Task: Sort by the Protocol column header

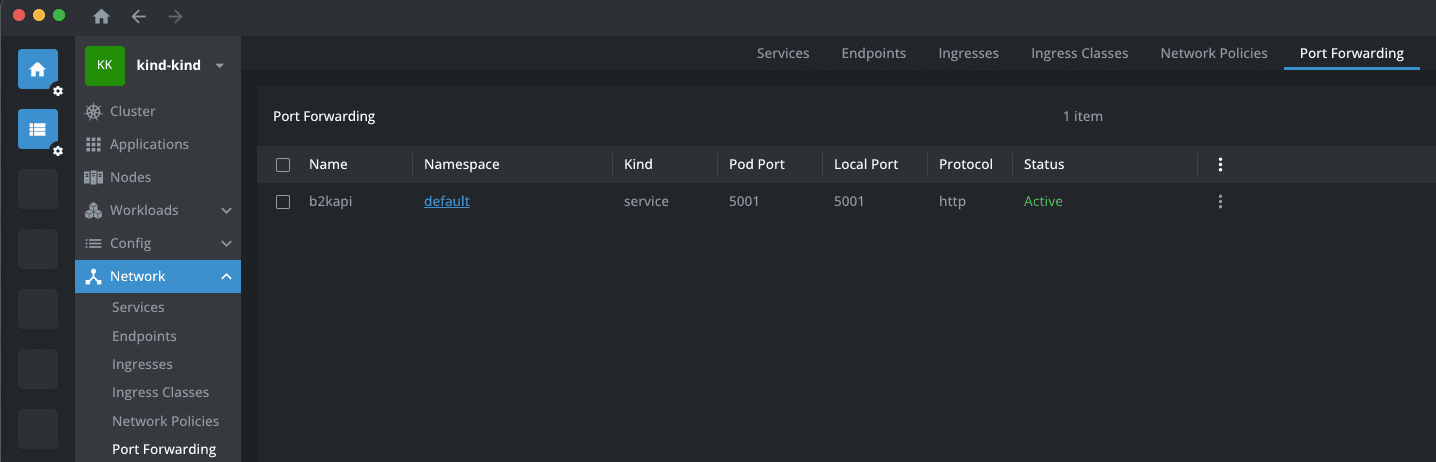Action: pos(966,164)
